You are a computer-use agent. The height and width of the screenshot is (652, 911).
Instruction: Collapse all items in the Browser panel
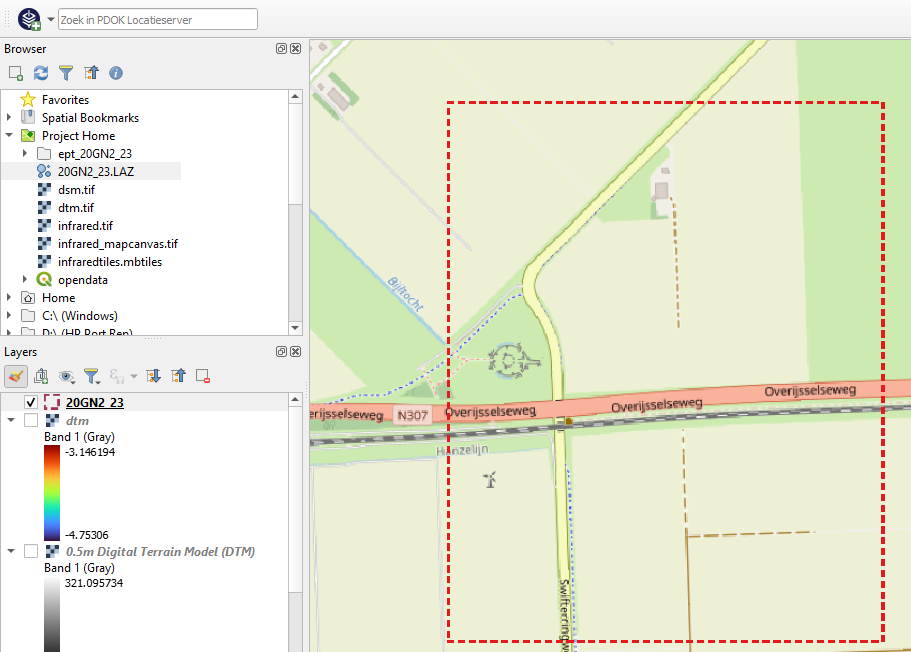point(91,73)
